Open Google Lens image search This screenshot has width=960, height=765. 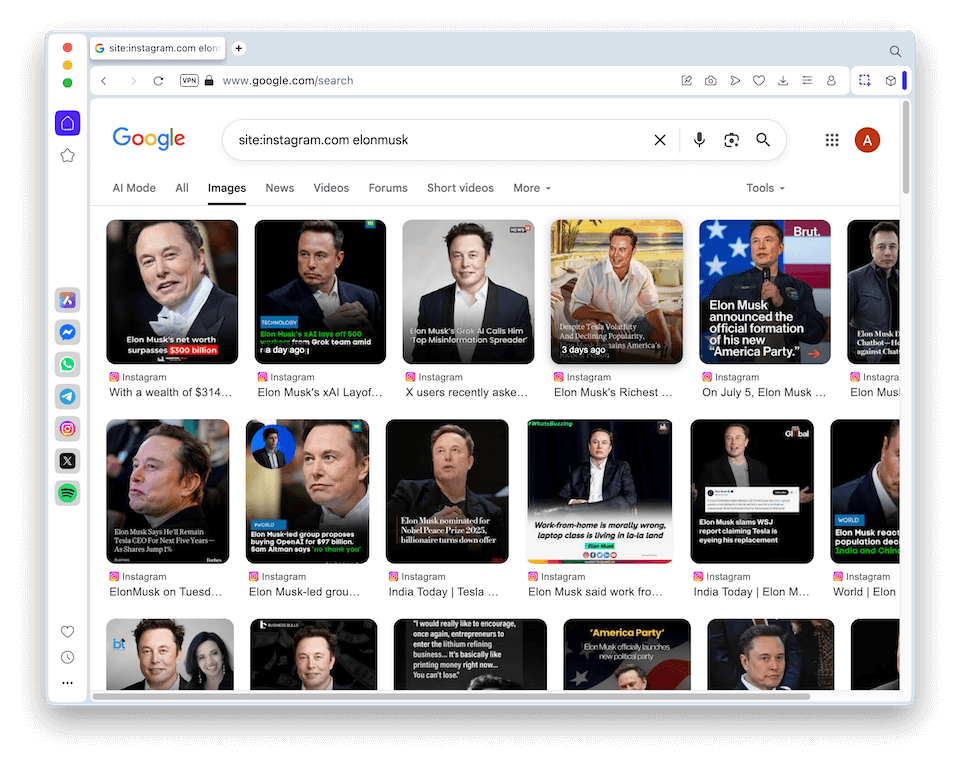point(731,140)
